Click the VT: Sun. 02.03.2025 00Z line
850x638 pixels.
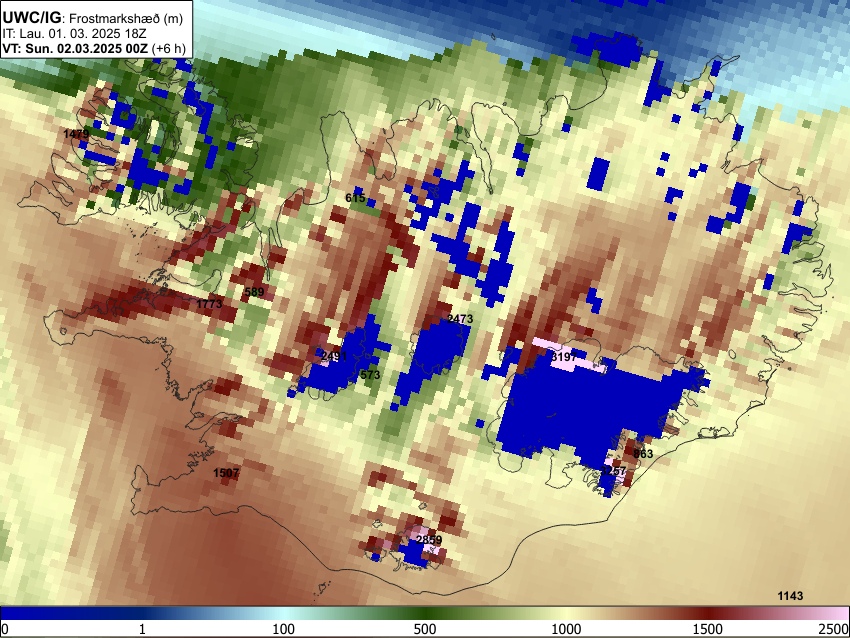point(94,48)
